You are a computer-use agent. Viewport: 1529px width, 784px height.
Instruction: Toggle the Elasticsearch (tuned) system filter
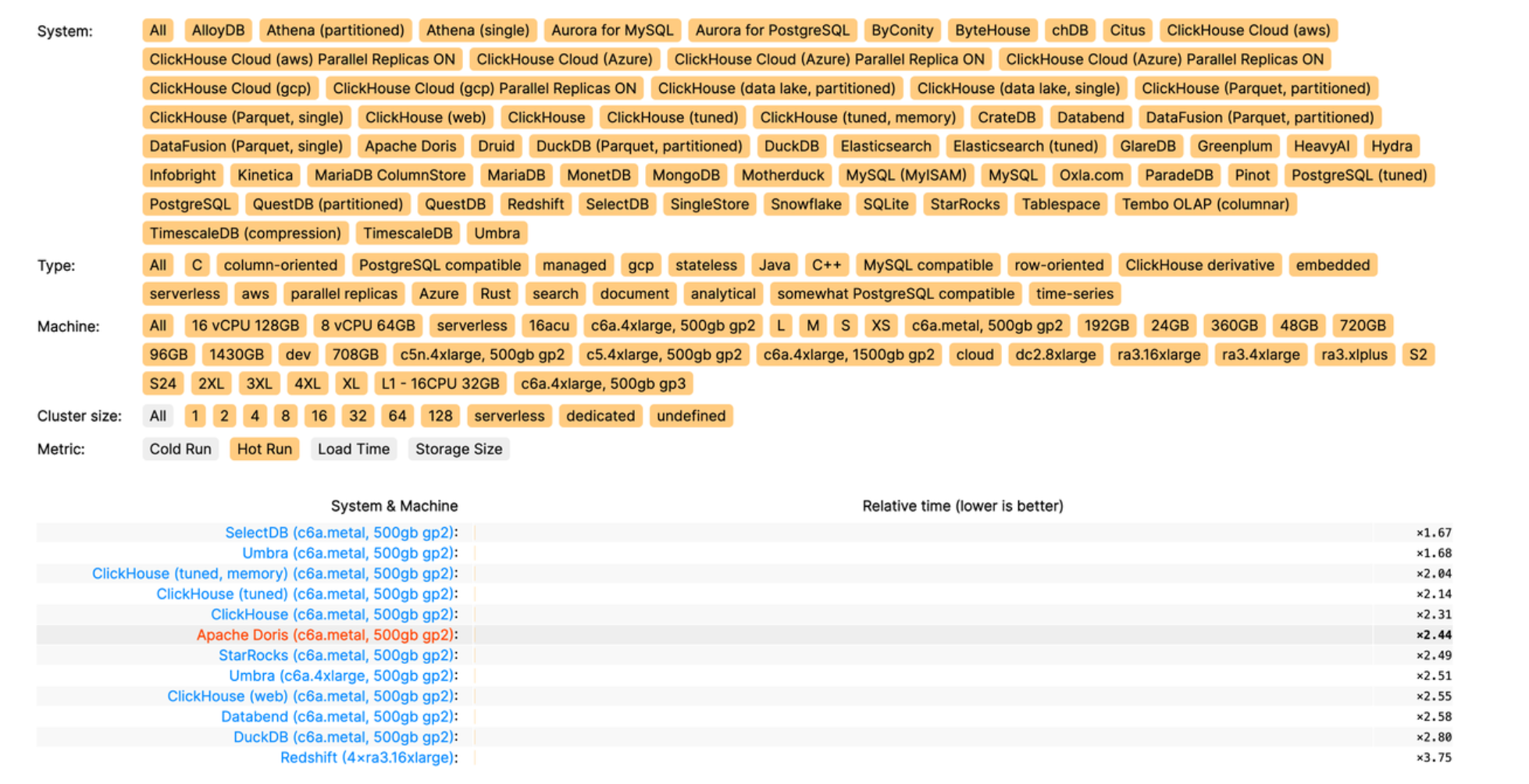(1025, 146)
